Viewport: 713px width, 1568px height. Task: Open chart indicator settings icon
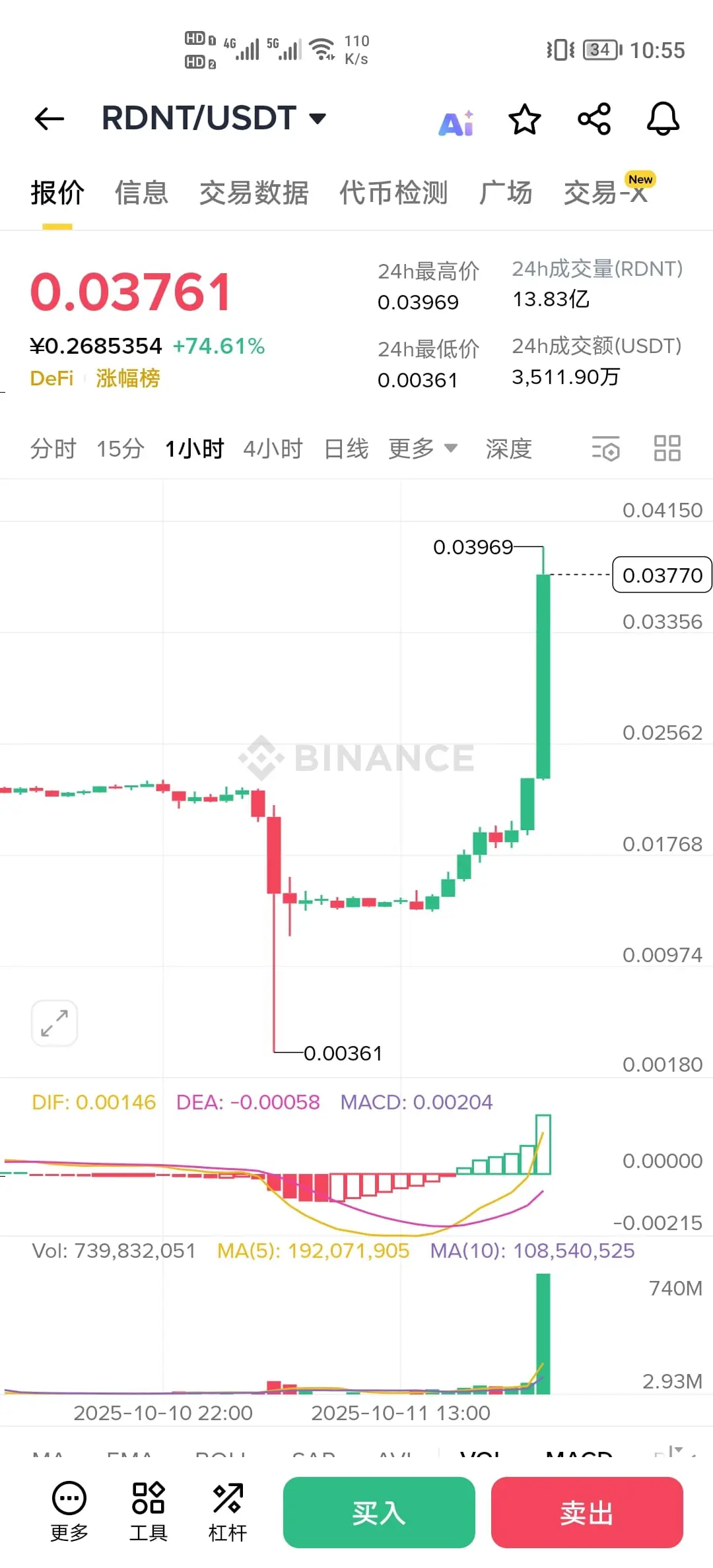606,449
